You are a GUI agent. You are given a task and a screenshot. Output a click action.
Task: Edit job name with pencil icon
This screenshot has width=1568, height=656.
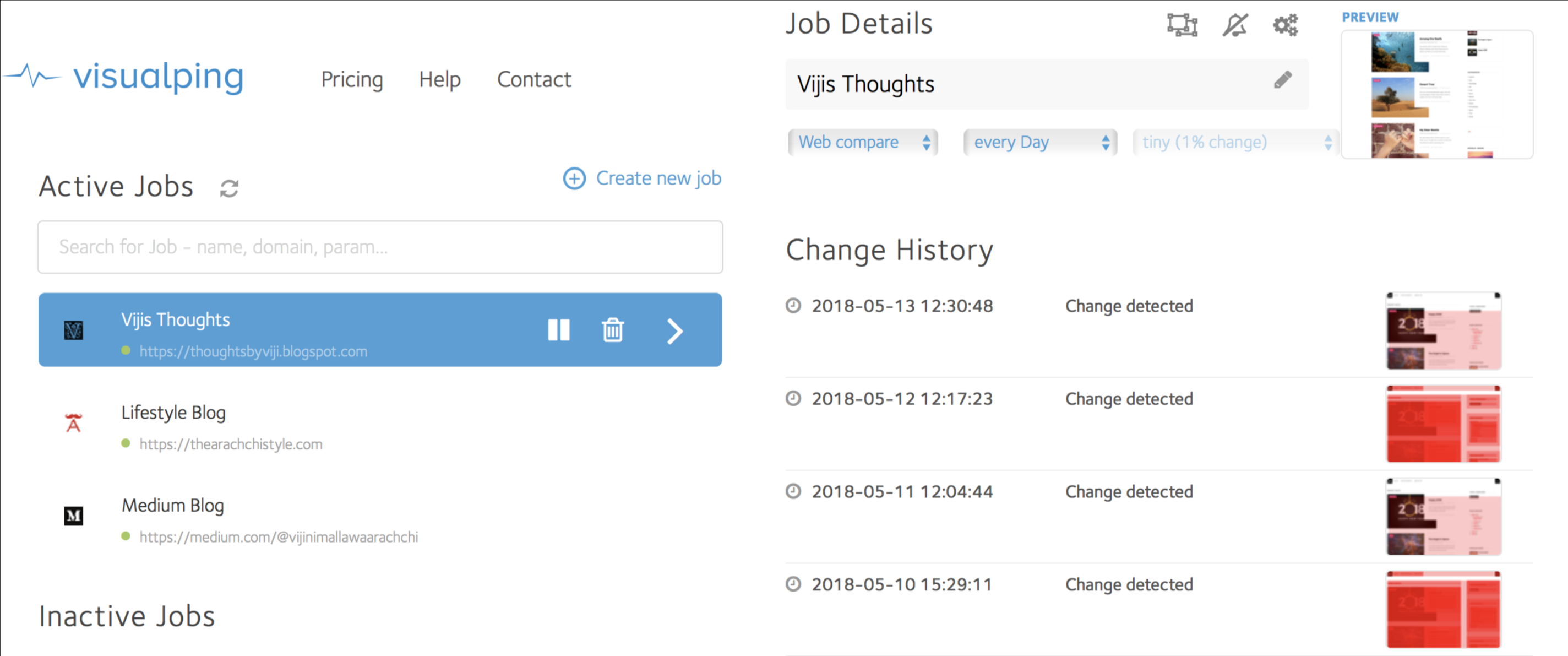coord(1282,80)
